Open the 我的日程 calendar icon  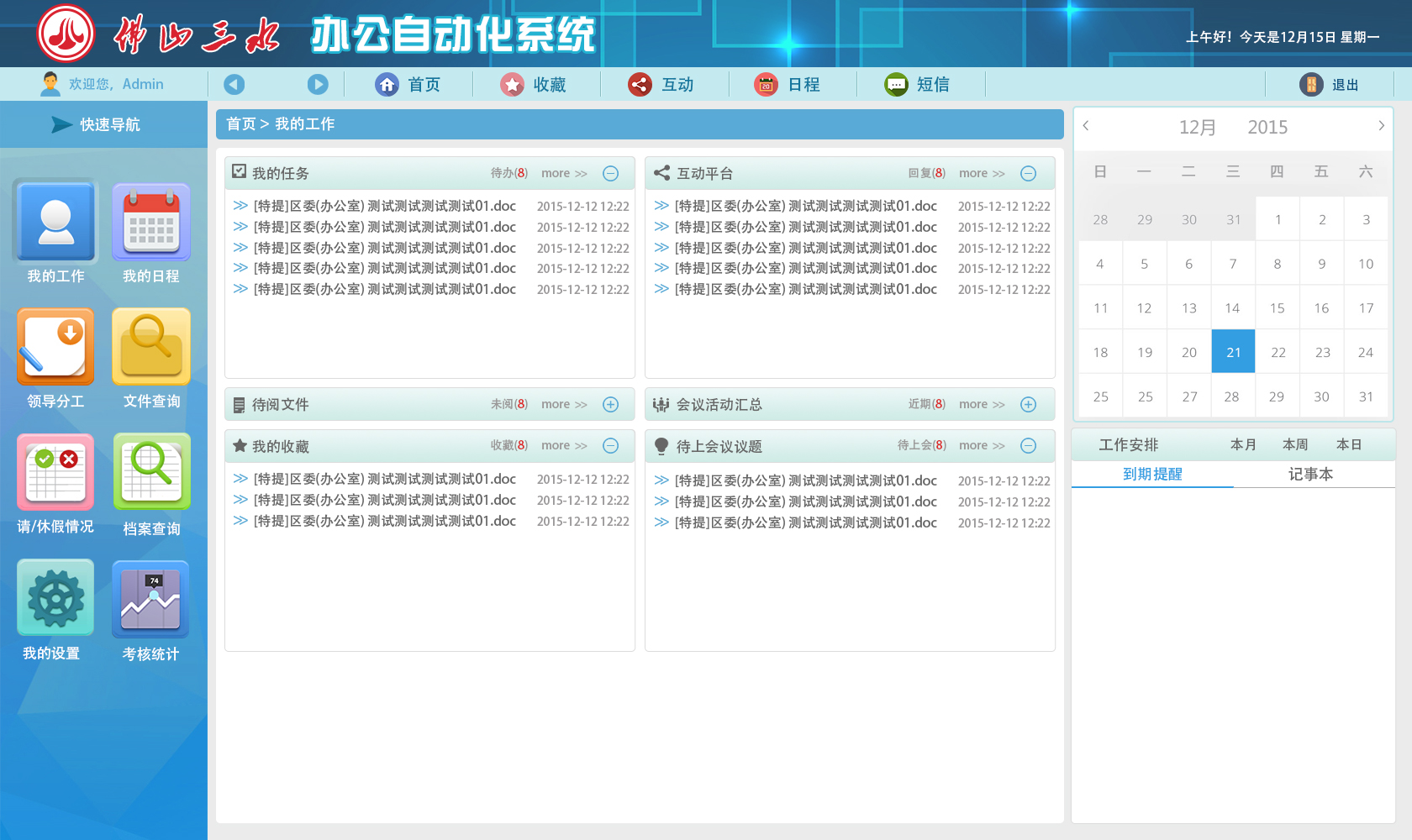point(151,223)
